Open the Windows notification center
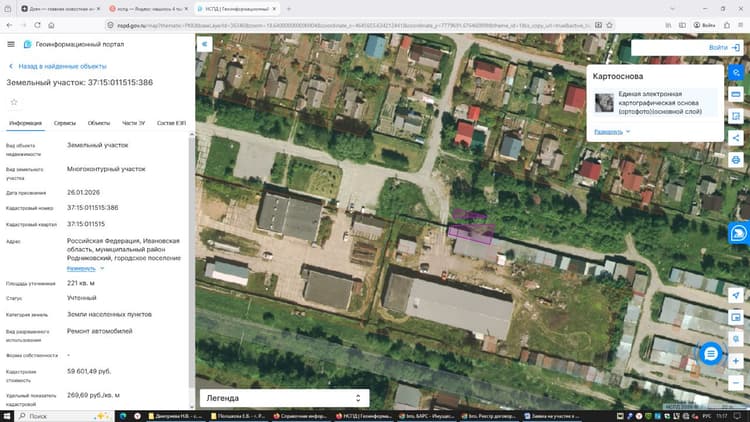Image resolution: width=750 pixels, height=422 pixels. click(737, 416)
